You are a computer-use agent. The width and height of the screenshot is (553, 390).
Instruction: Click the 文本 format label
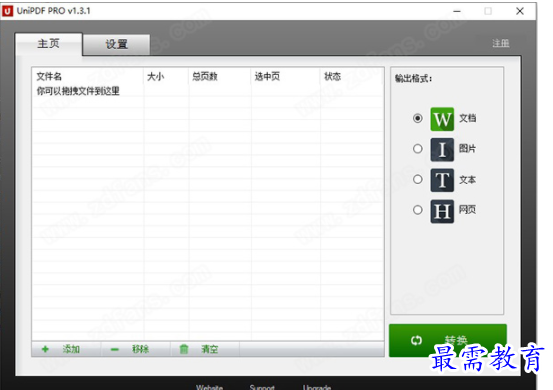tap(468, 179)
